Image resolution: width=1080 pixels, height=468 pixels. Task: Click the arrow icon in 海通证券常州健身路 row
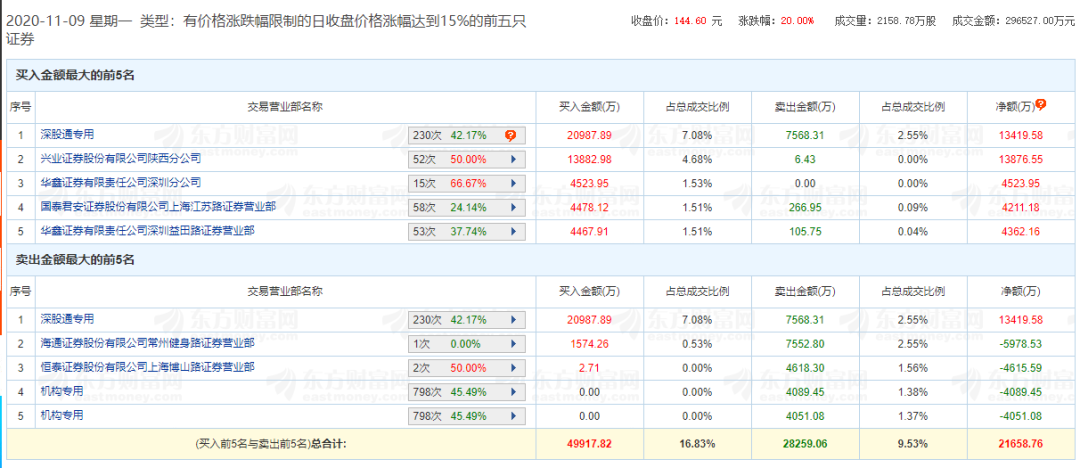(513, 344)
